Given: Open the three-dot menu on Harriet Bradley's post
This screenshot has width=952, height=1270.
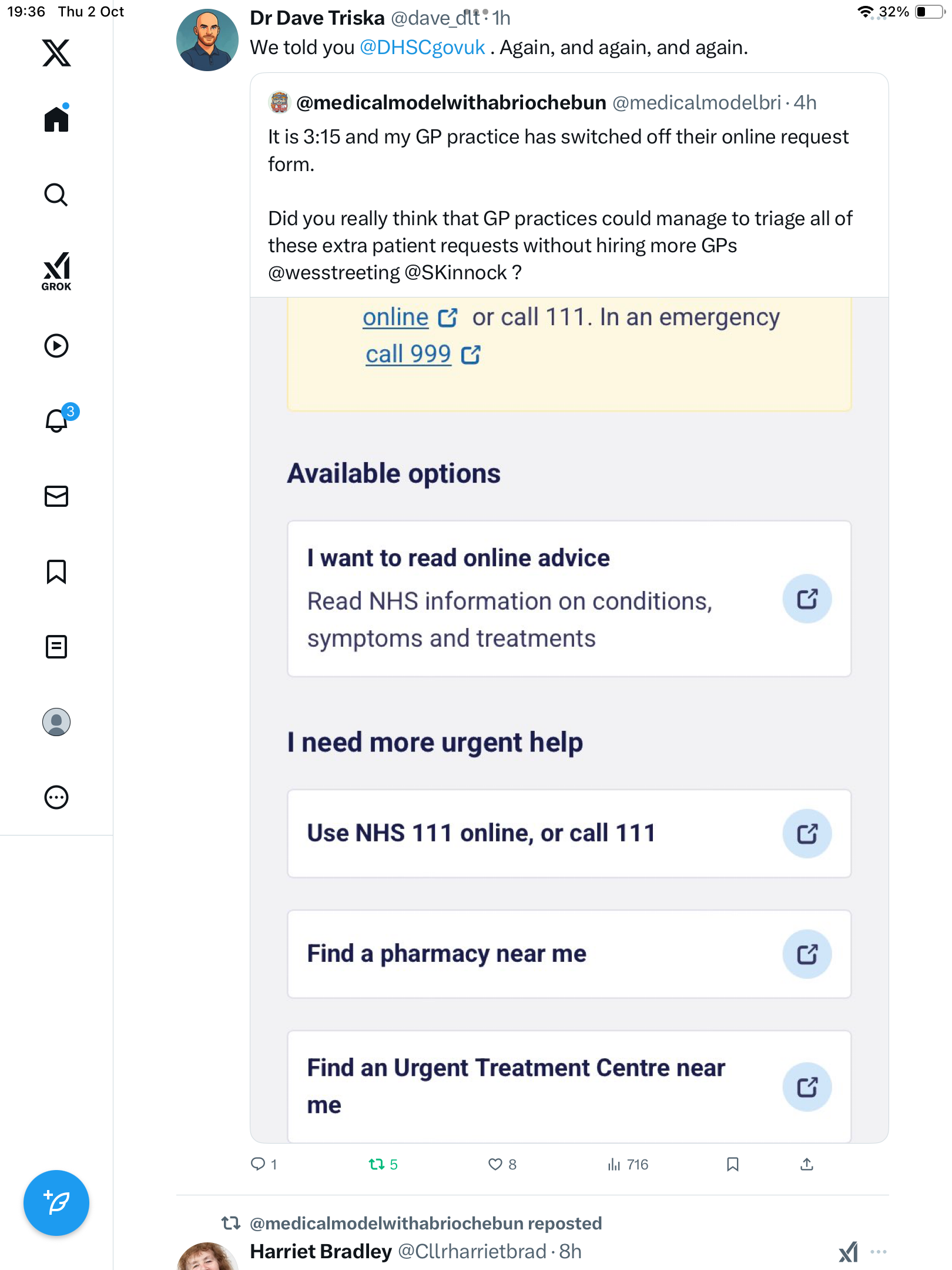Looking at the screenshot, I should 878,1252.
